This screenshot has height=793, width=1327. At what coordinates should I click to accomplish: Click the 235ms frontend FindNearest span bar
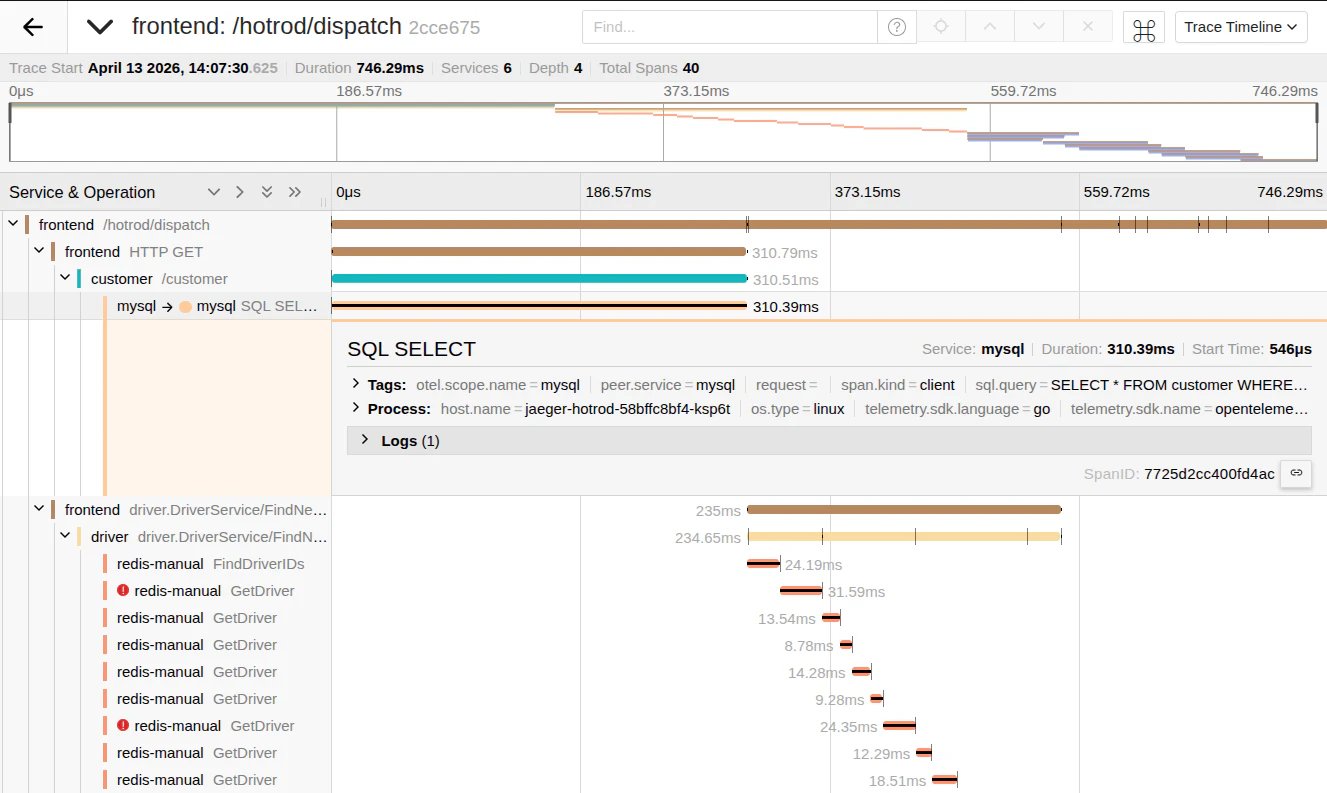point(904,509)
